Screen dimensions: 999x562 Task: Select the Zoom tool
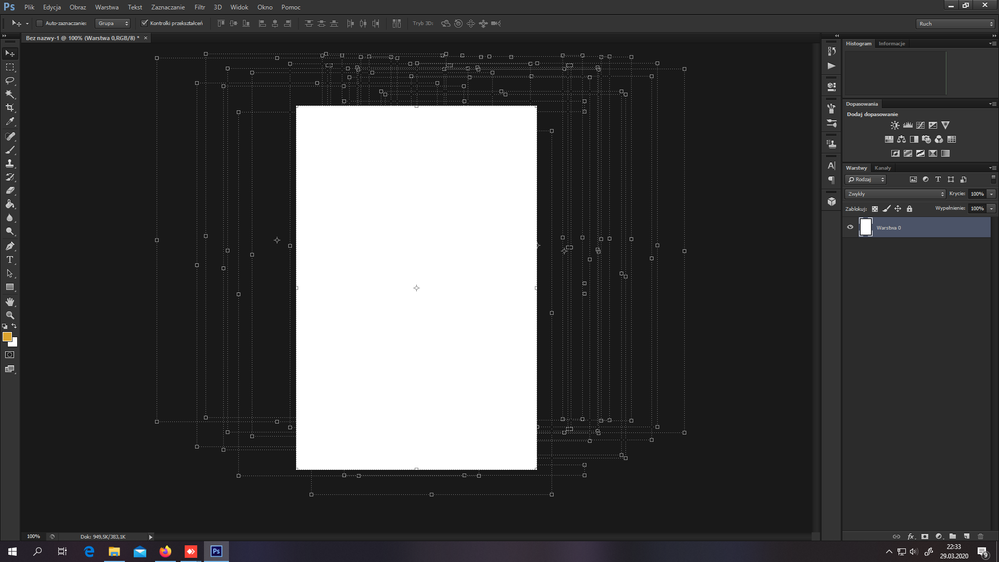pos(10,315)
